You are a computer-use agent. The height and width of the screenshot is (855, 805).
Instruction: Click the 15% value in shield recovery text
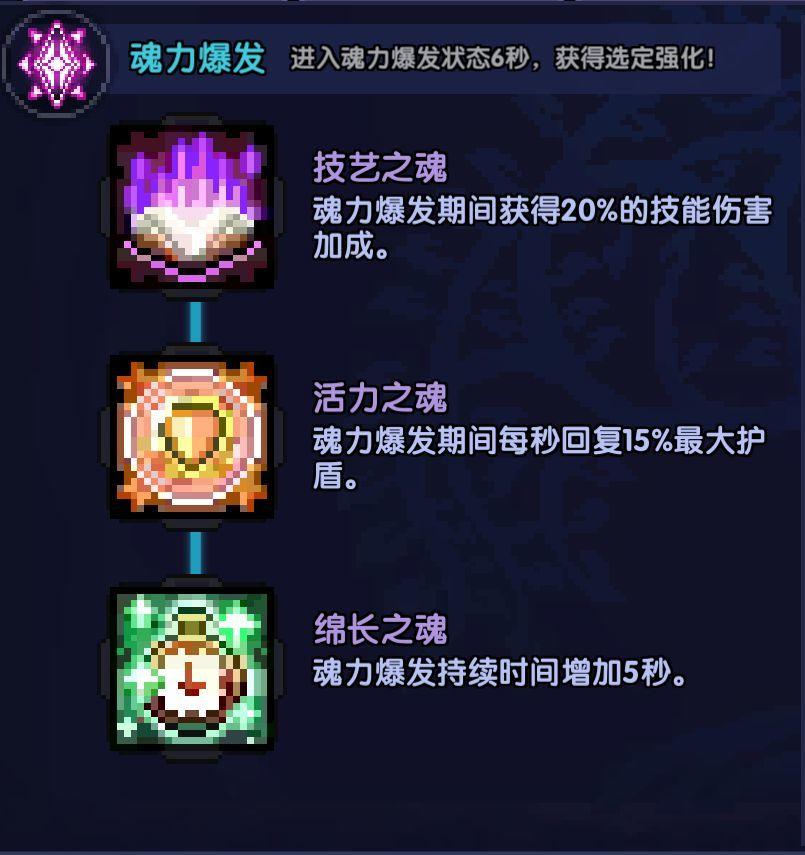[648, 441]
